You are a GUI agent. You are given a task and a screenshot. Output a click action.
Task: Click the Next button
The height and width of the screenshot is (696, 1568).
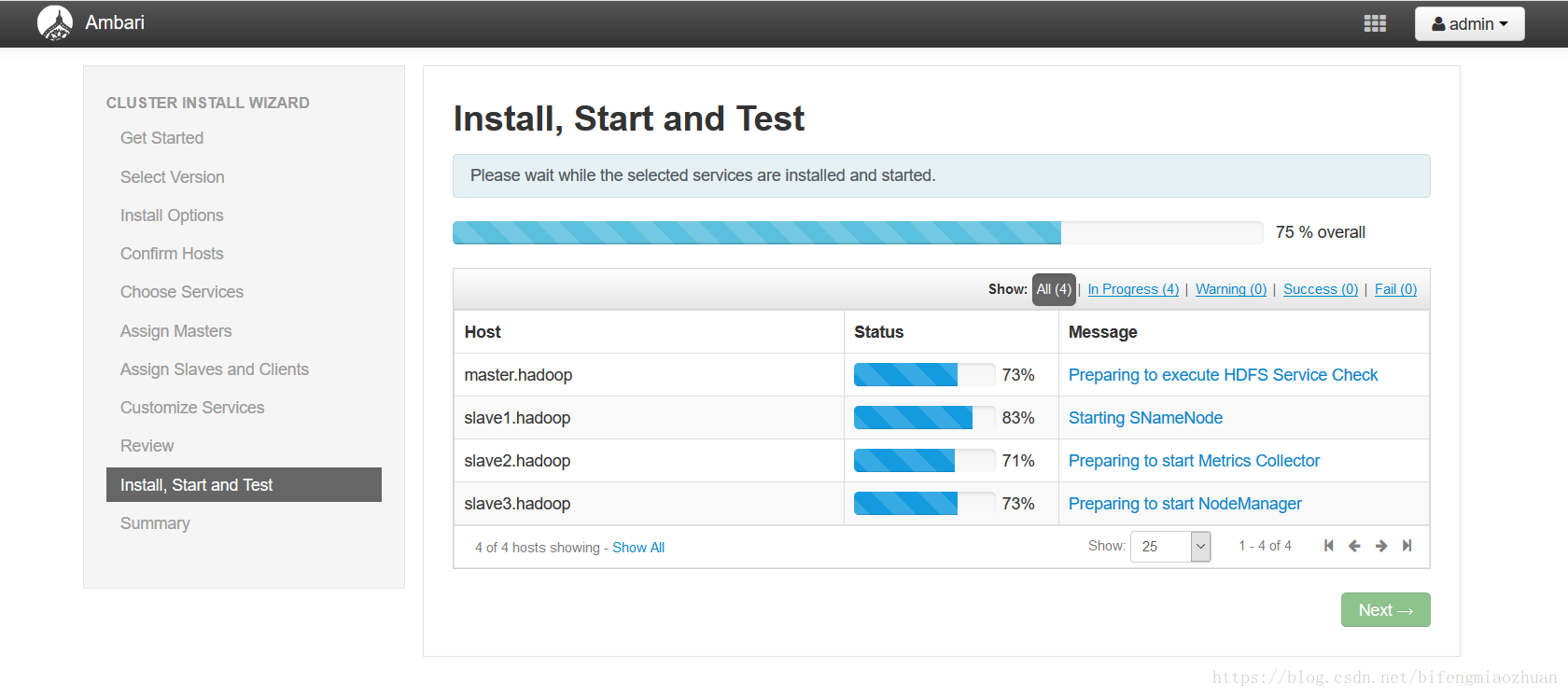click(1386, 610)
